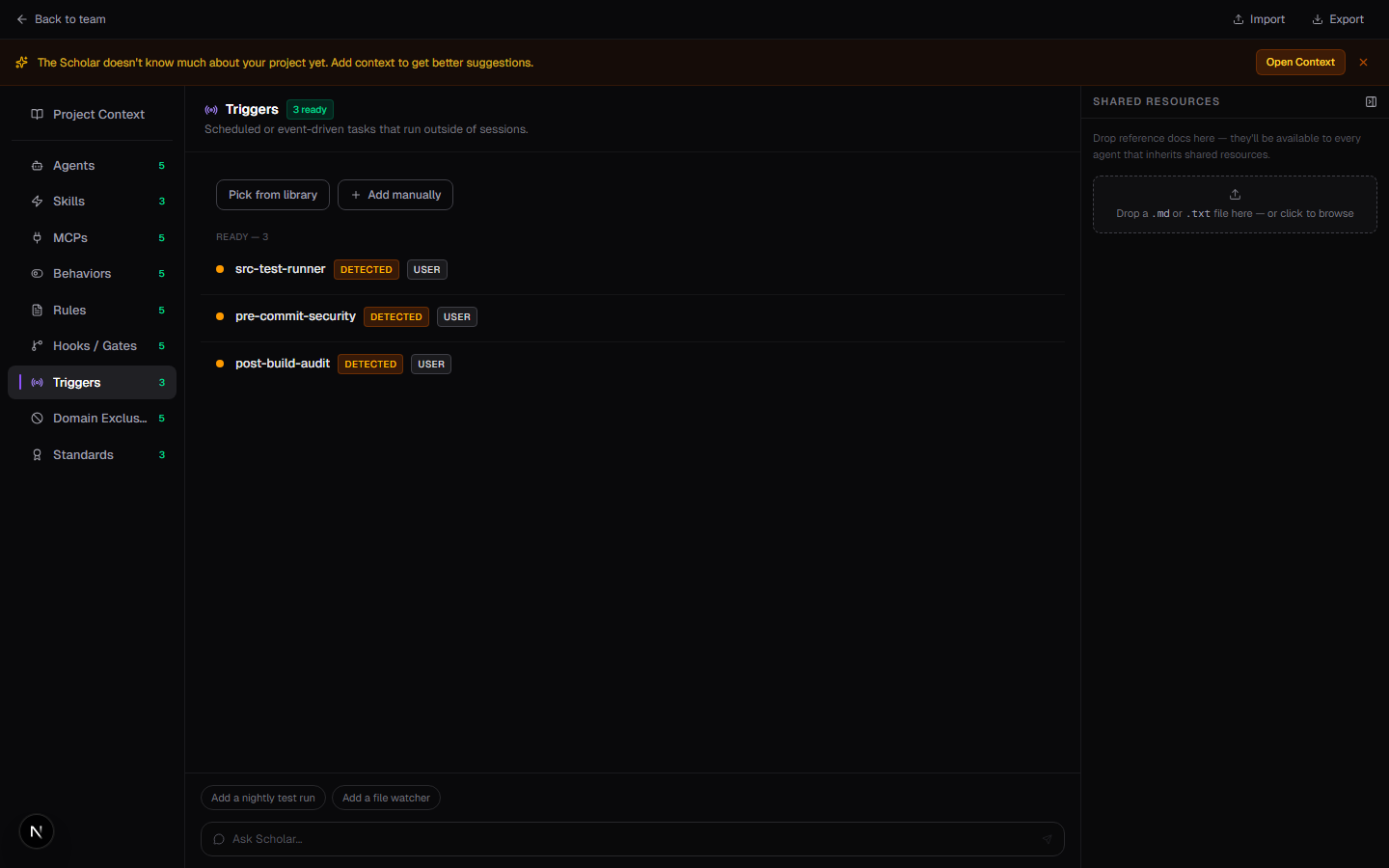Click the chat bubble icon in Ask Scholar
Viewport: 1389px width, 868px height.
(x=219, y=839)
